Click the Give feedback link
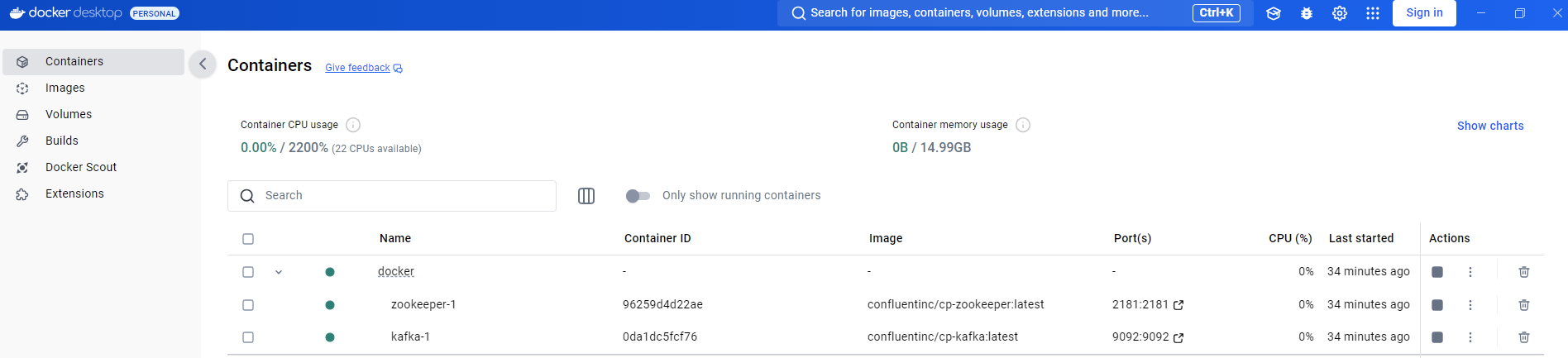 pos(363,68)
